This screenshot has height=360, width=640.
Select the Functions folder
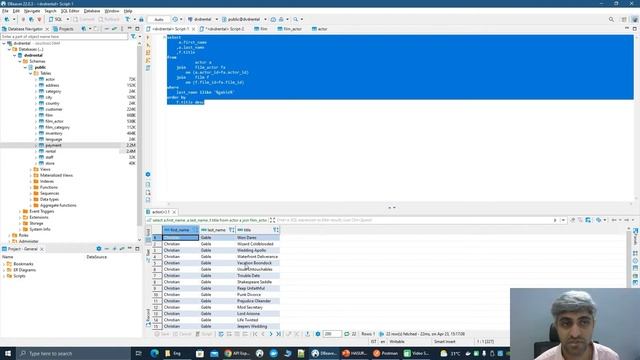pyautogui.click(x=49, y=187)
